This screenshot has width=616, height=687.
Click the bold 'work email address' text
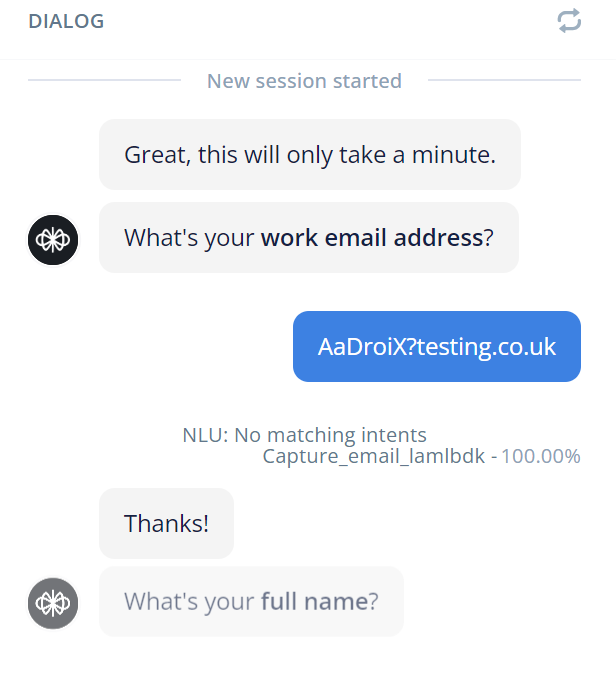tap(372, 237)
